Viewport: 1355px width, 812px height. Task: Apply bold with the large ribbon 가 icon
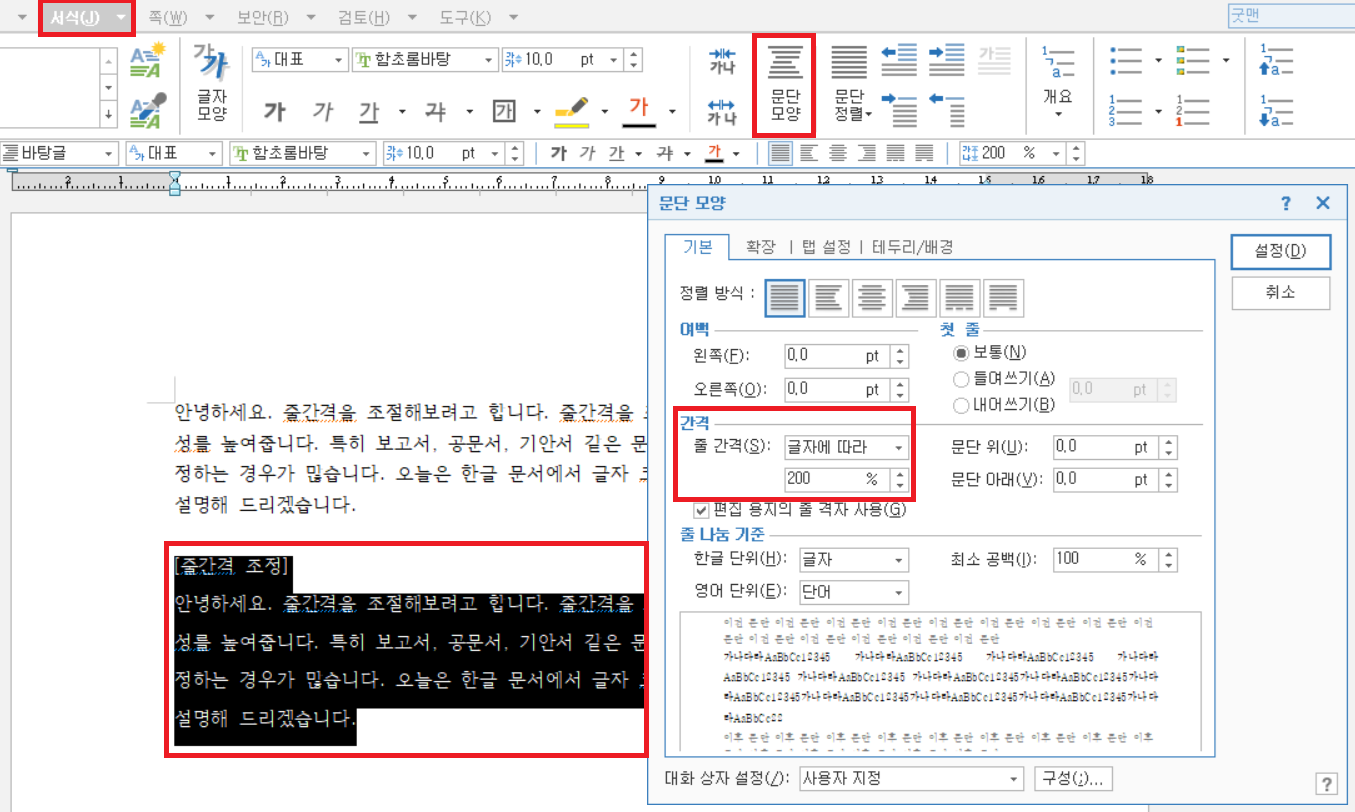275,111
